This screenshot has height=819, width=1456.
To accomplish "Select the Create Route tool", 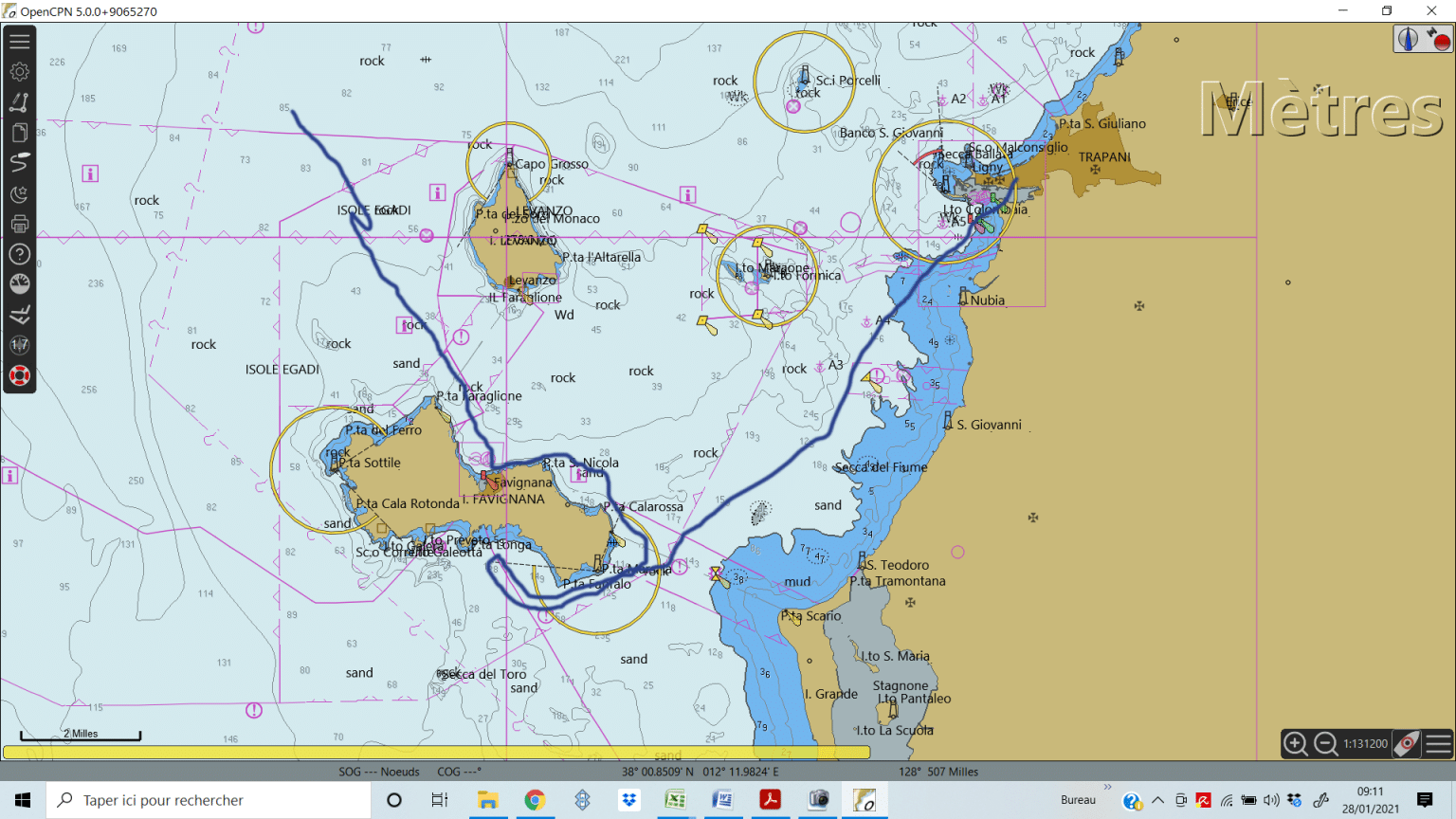I will [19, 102].
